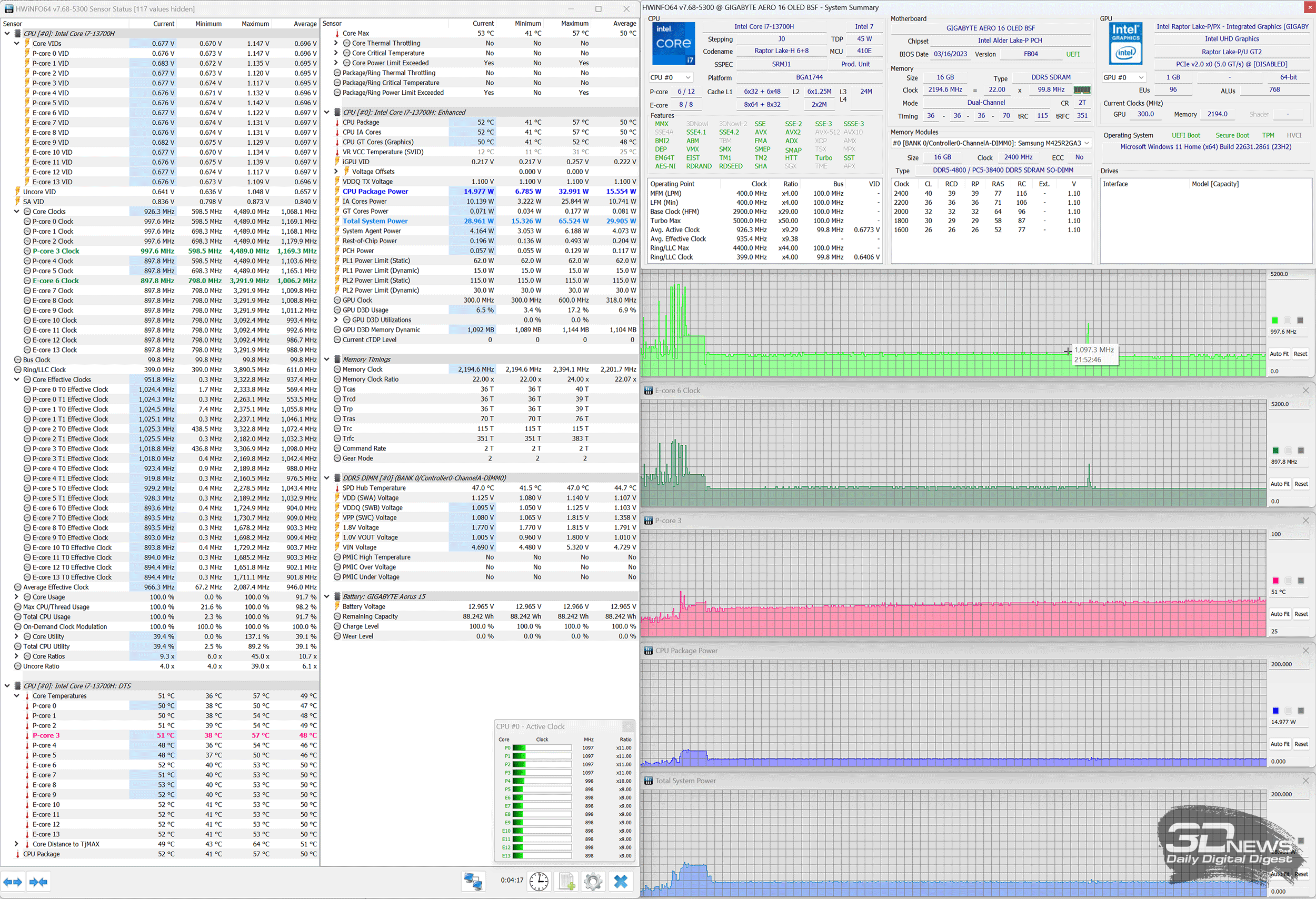Close the CPU #0 Active Clock popup
This screenshot has width=1316, height=899.
click(x=628, y=726)
